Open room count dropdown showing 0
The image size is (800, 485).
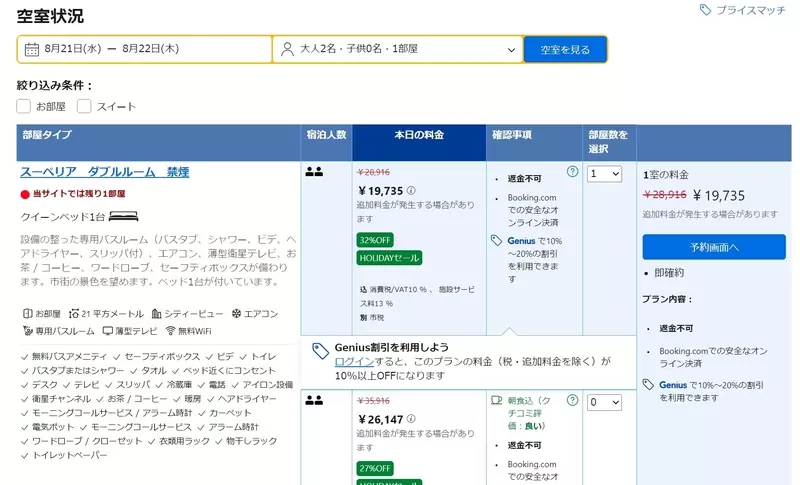point(604,402)
